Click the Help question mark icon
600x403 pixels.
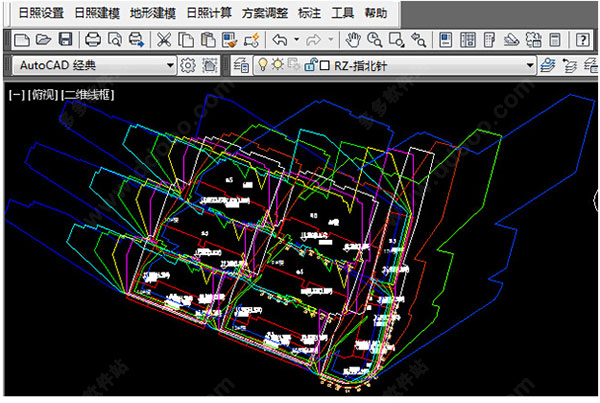[x=583, y=40]
